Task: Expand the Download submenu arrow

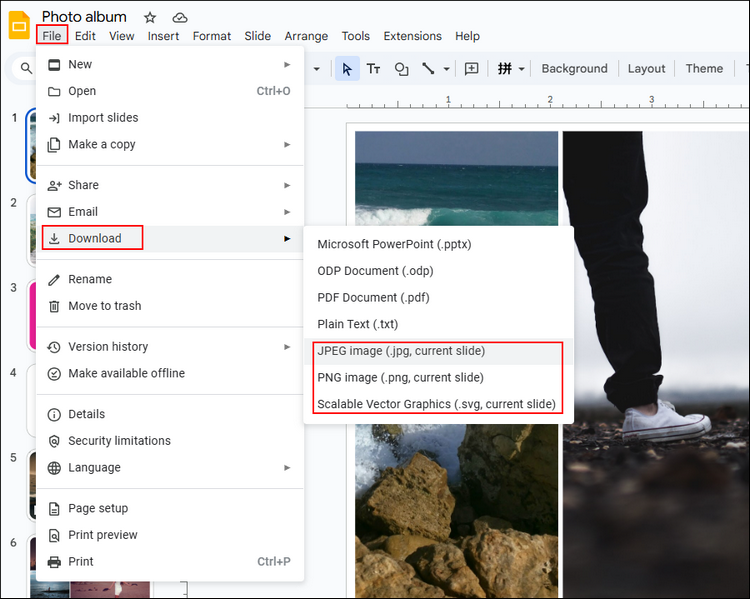Action: coord(287,238)
